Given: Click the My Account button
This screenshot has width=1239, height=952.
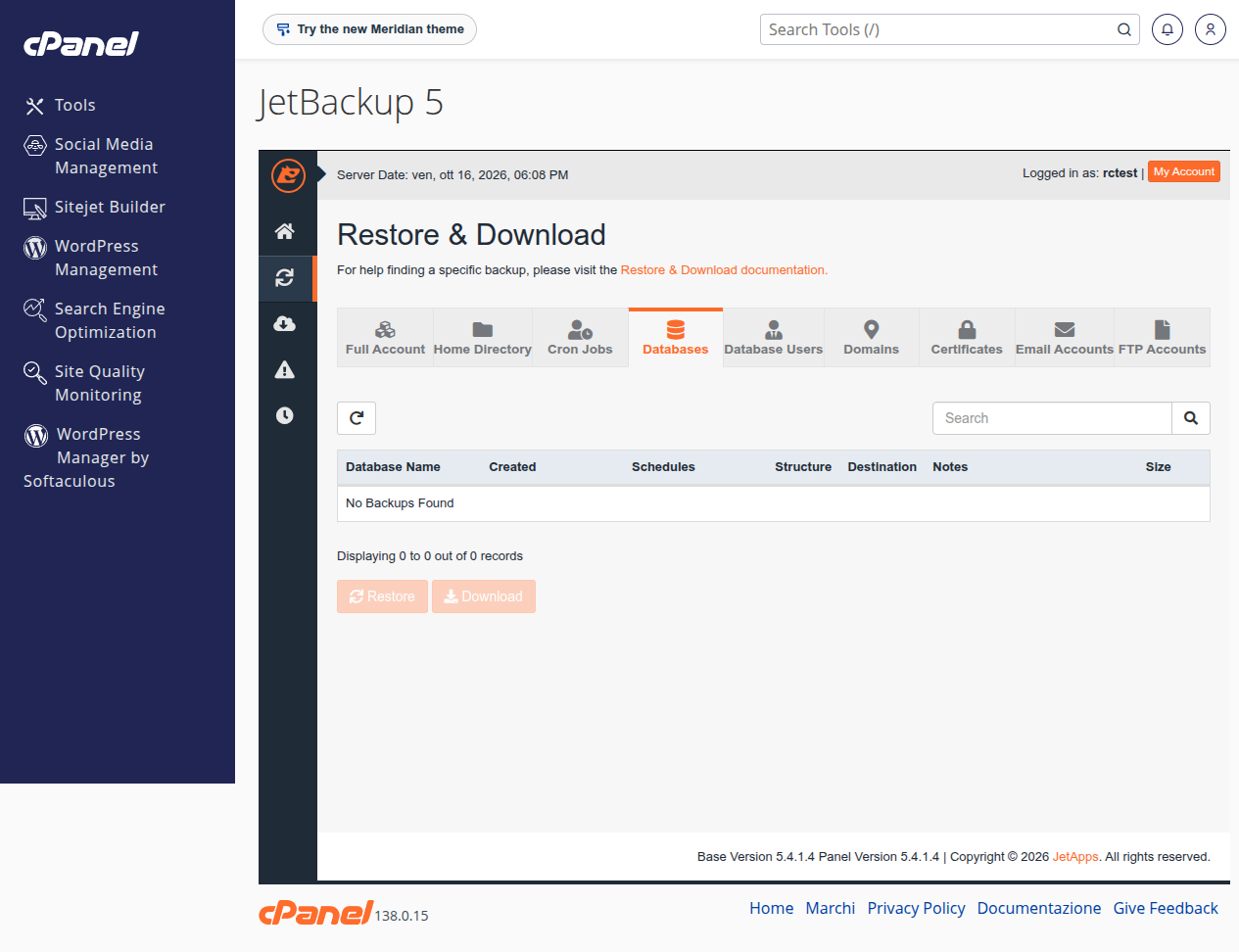Looking at the screenshot, I should tap(1184, 172).
